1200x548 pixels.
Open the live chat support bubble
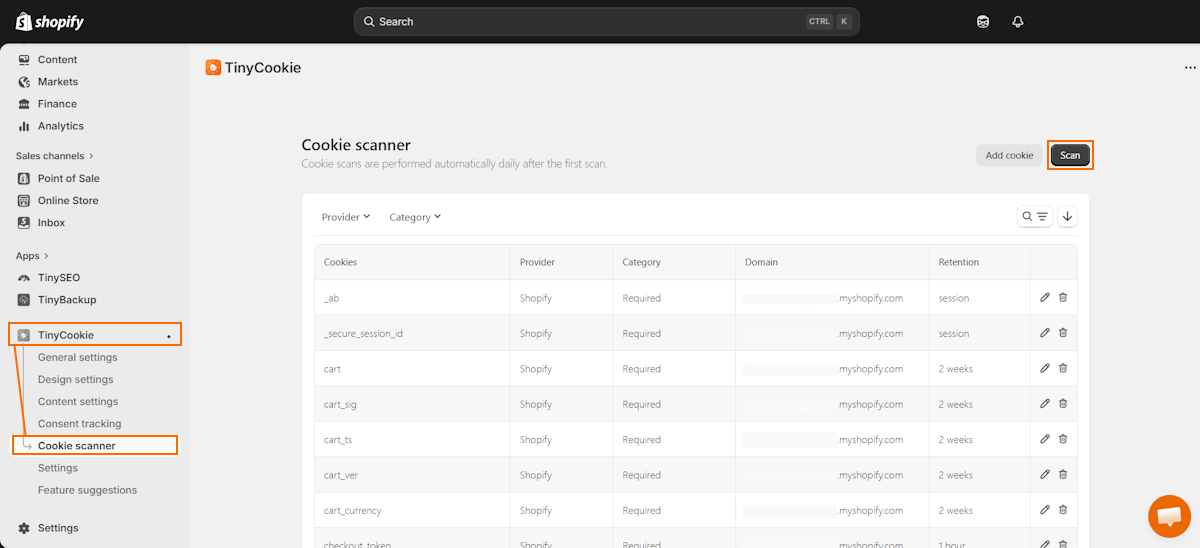1169,516
